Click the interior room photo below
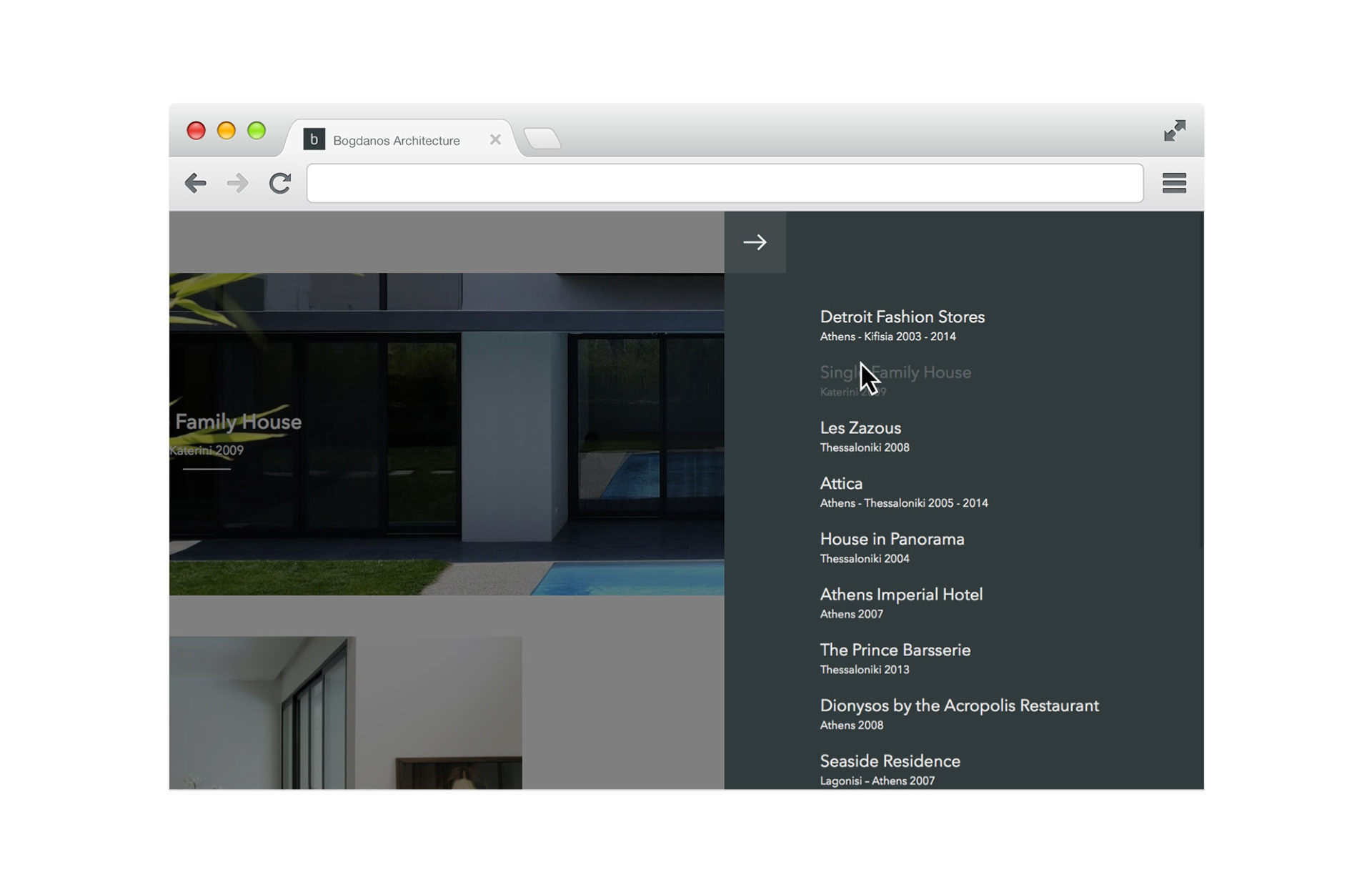 [x=345, y=713]
